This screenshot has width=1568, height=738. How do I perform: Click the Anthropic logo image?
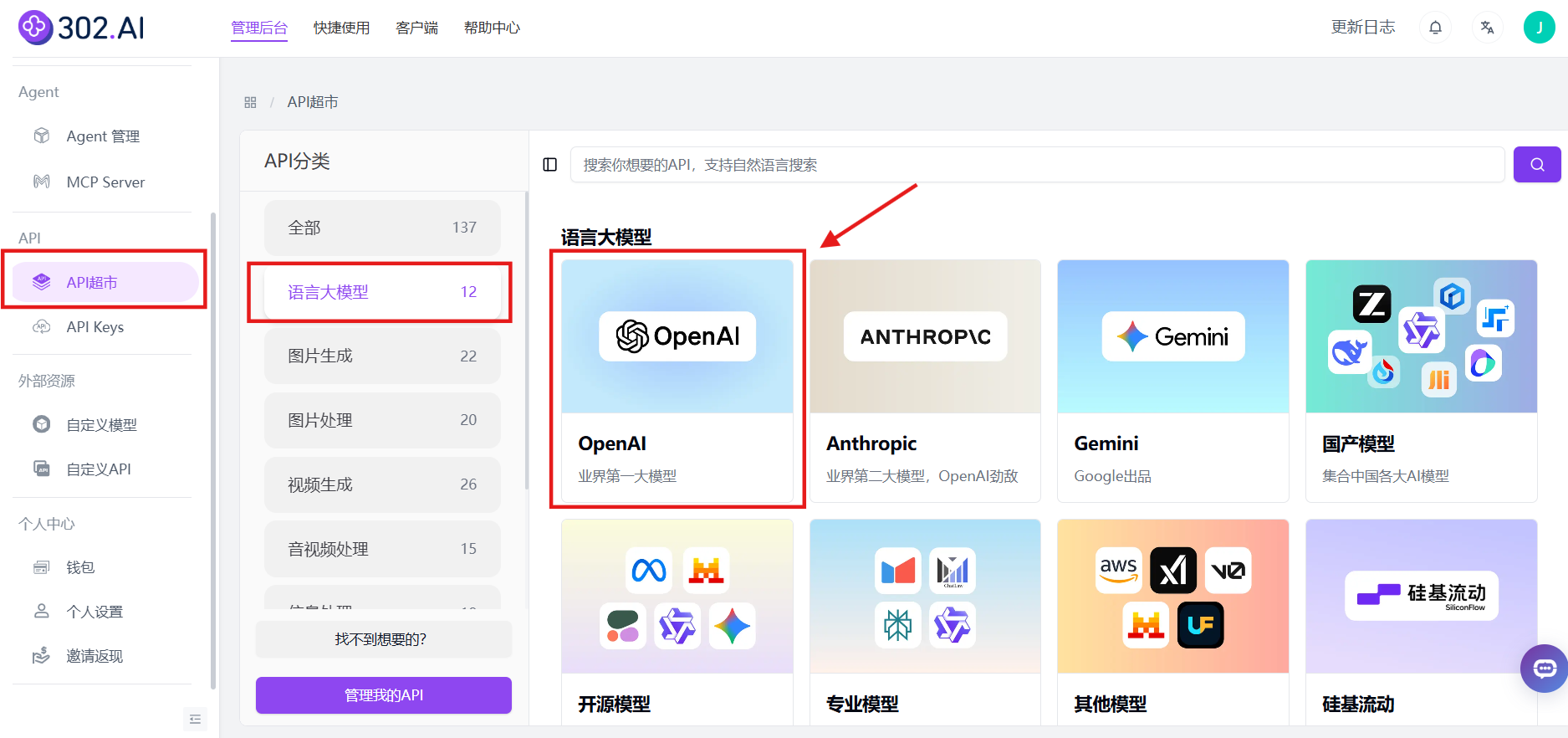[x=925, y=336]
